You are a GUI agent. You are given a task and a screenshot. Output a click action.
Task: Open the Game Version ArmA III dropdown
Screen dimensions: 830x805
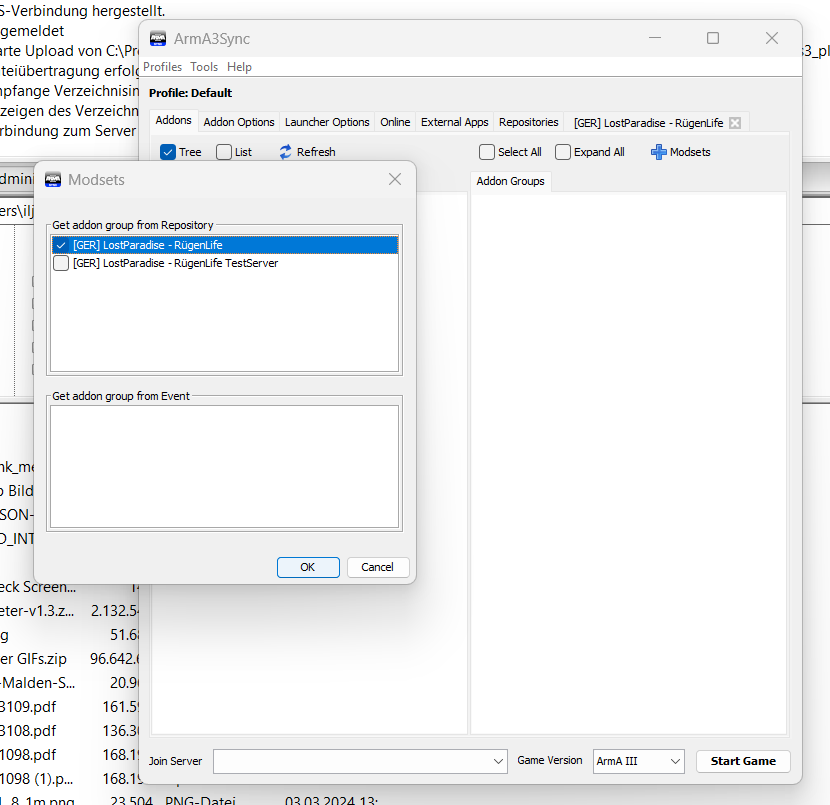675,761
